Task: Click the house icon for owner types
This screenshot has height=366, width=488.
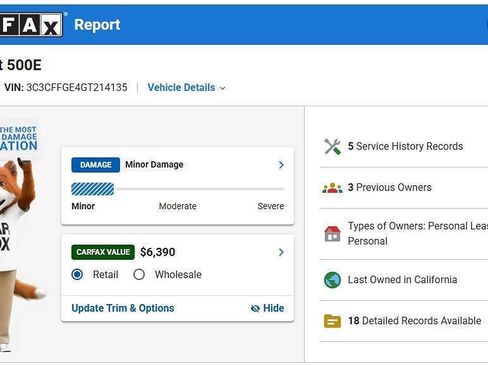Action: [332, 233]
